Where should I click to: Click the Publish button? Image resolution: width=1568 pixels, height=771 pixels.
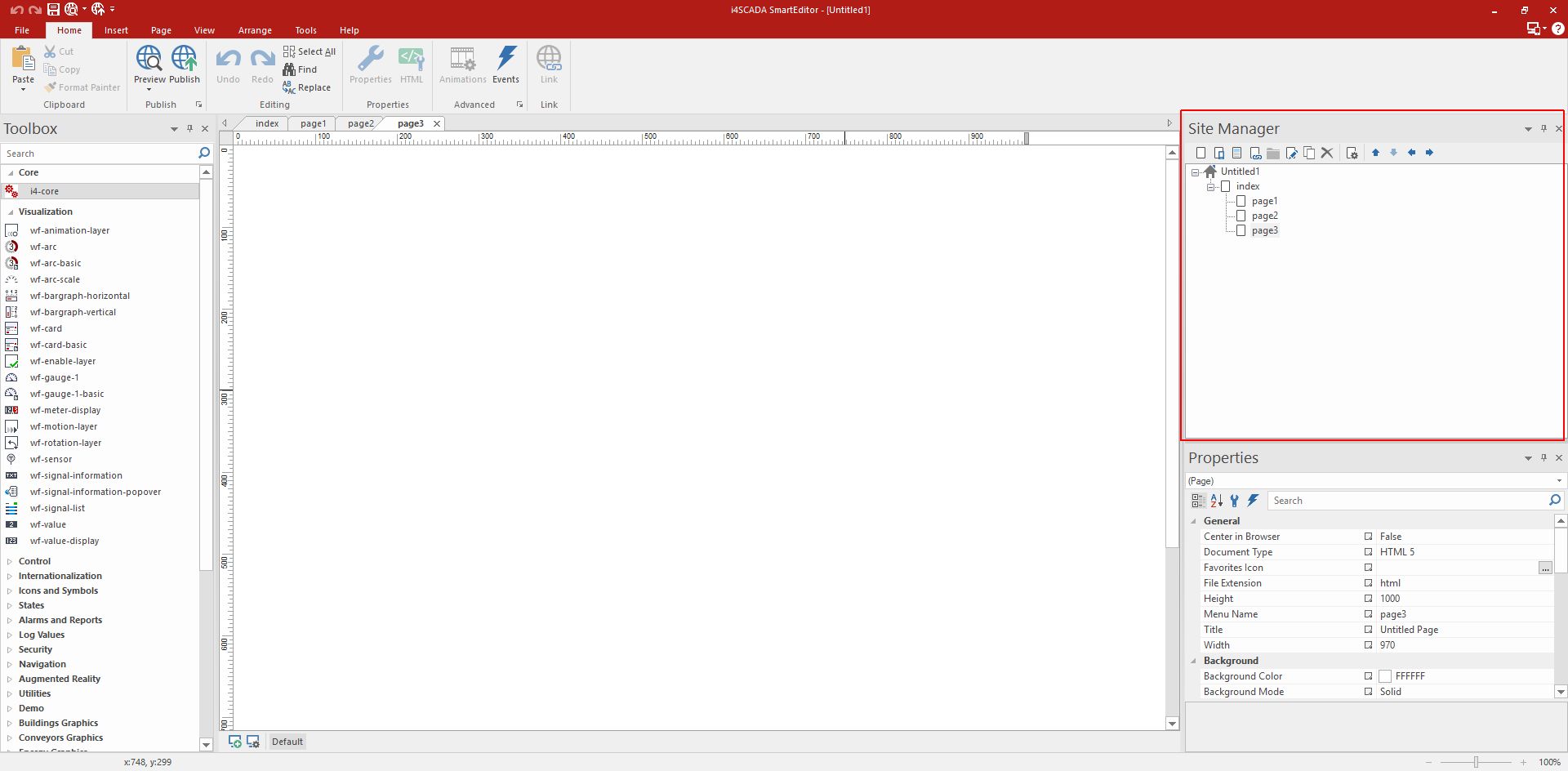[x=185, y=65]
